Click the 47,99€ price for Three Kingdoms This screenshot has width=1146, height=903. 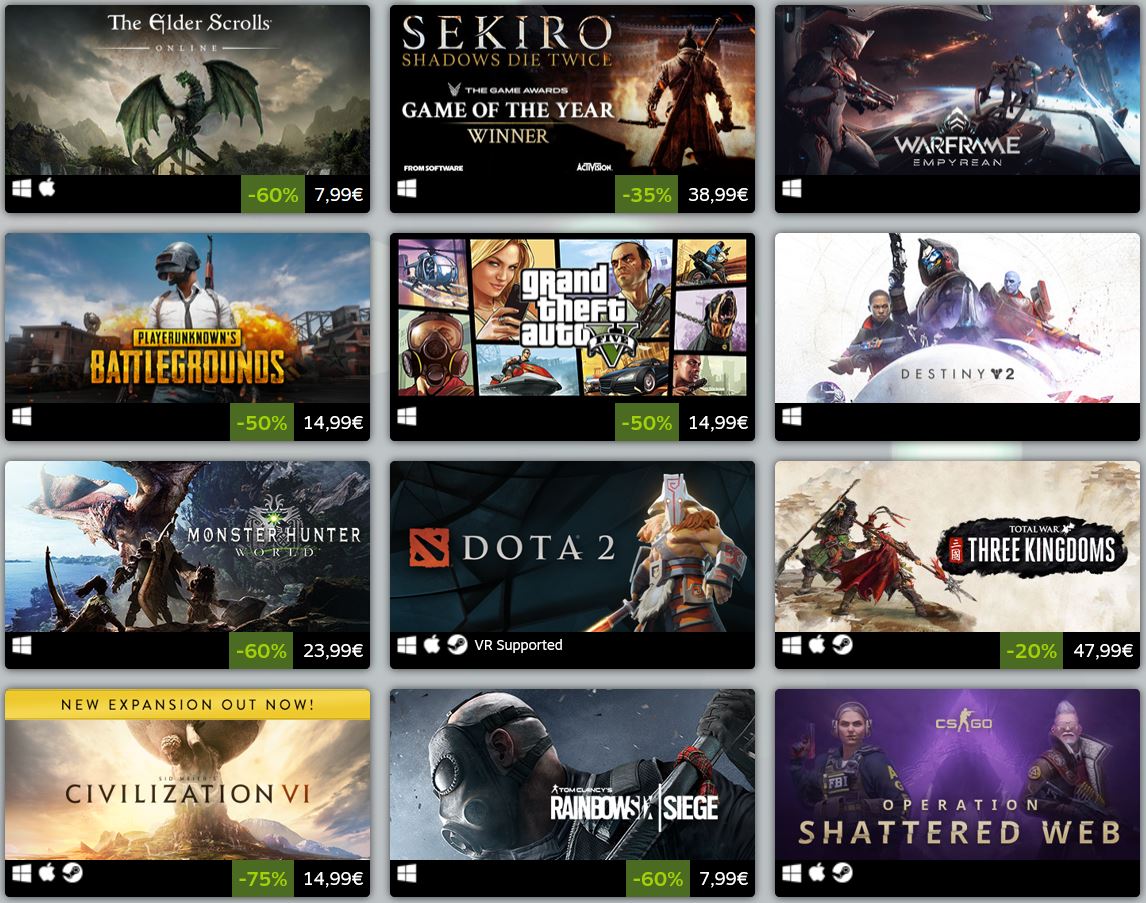1103,650
